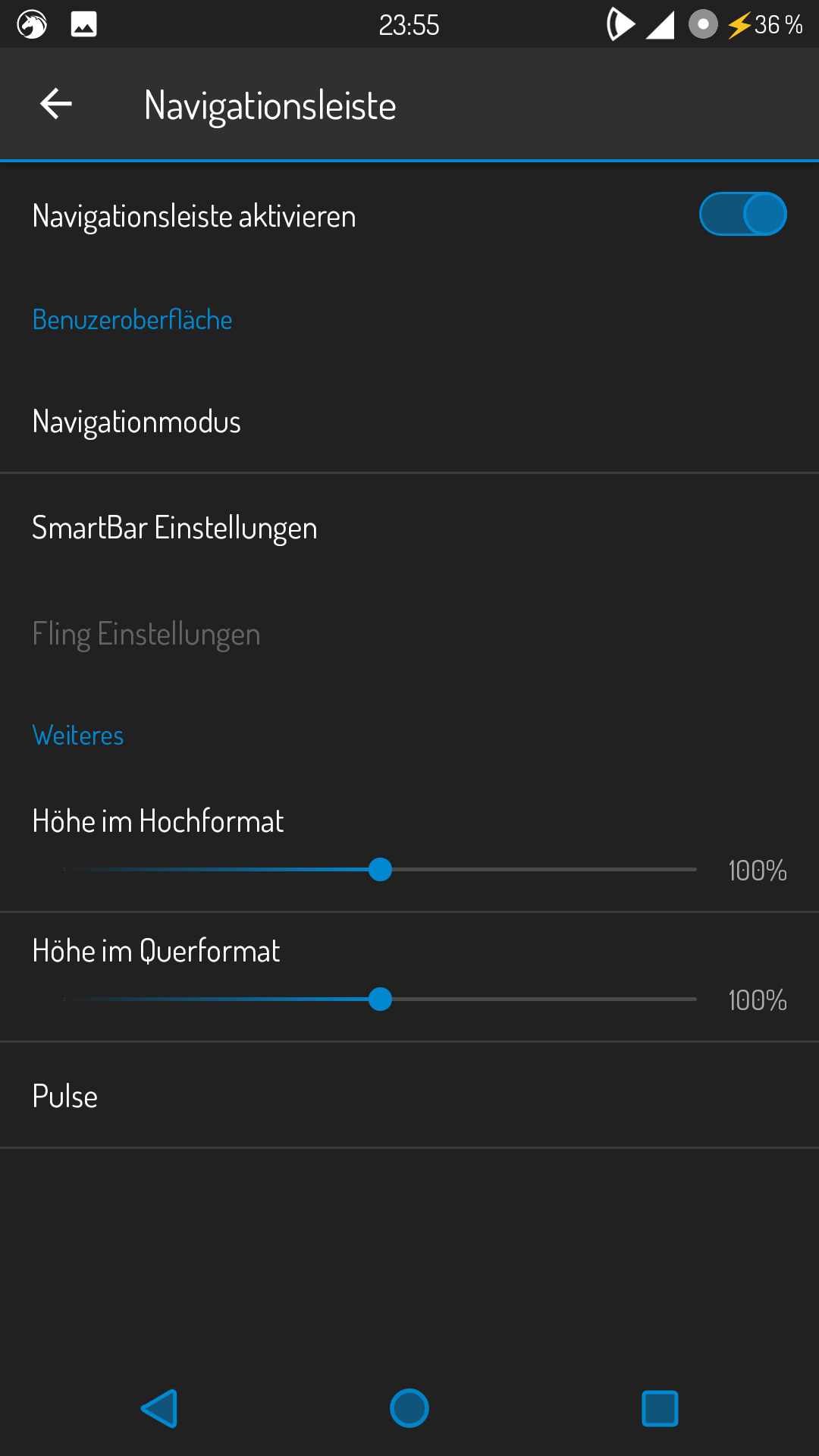Tap the Navigationsleiste page title
Viewport: 819px width, 1456px height.
point(270,105)
